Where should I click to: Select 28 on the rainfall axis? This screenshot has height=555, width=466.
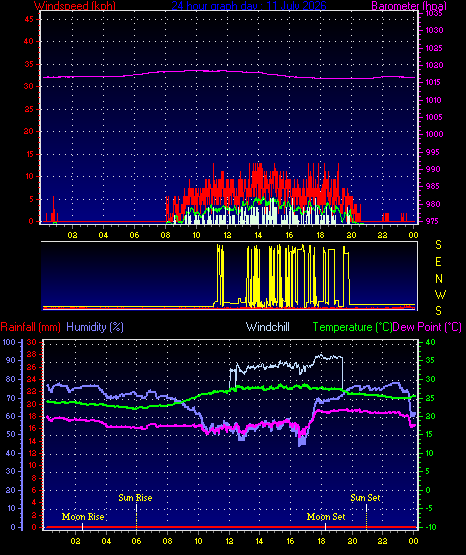tap(32, 354)
